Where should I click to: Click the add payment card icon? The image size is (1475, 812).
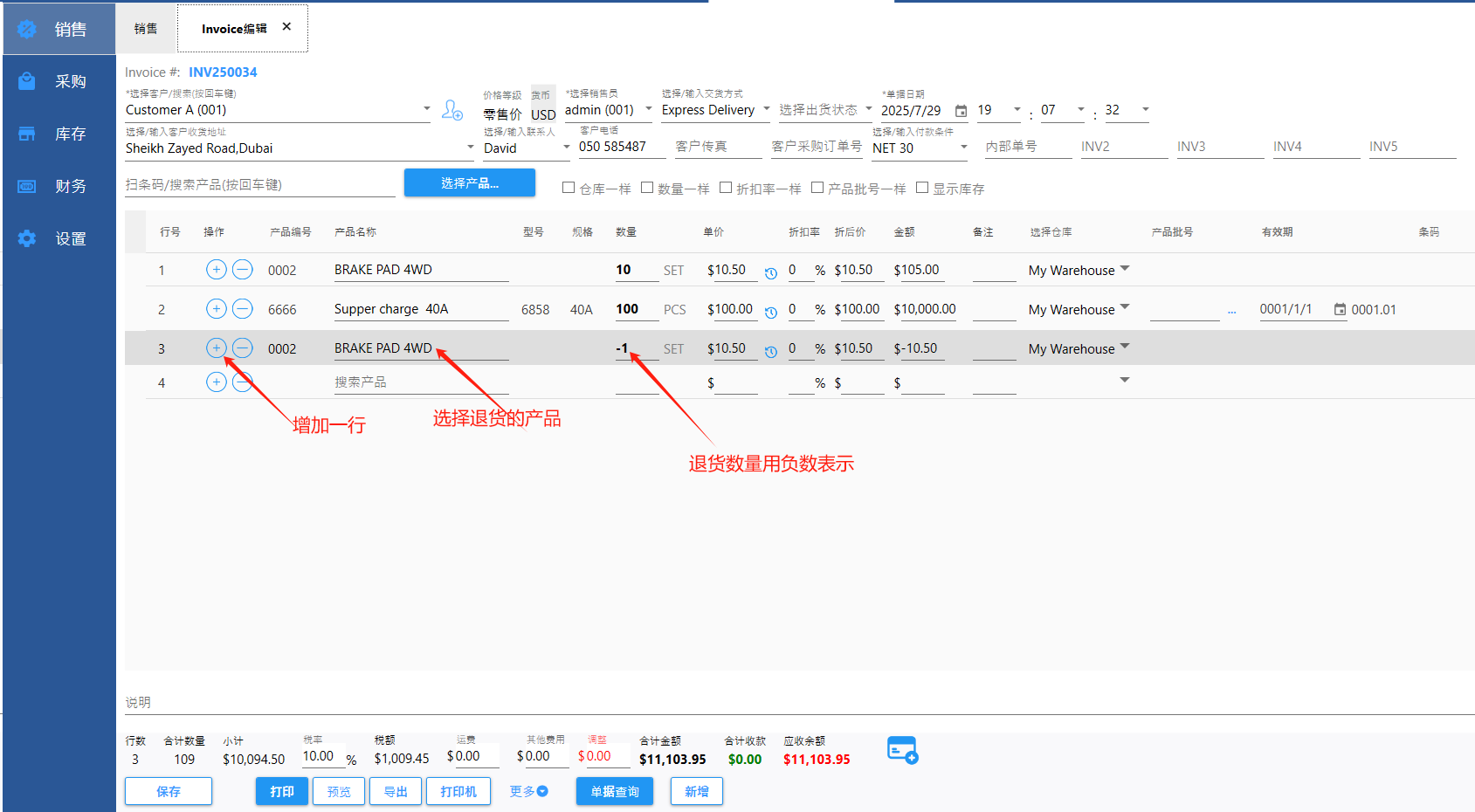click(x=902, y=751)
